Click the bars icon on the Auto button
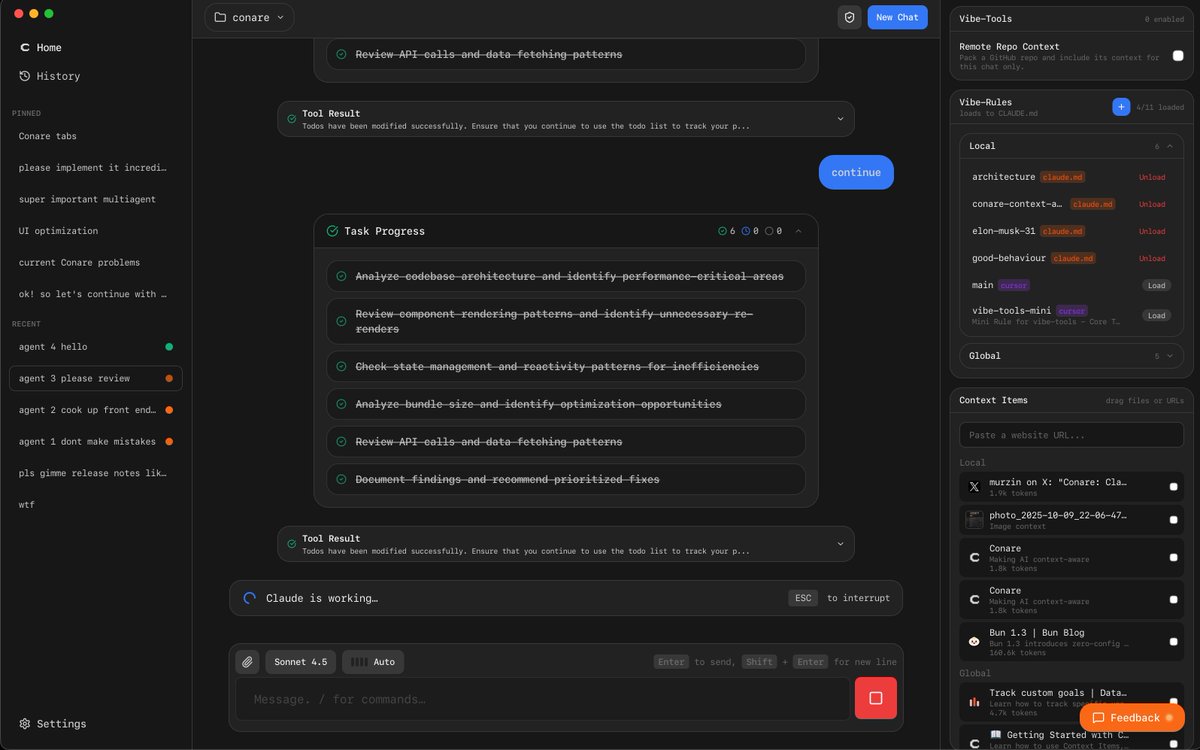 pos(358,662)
